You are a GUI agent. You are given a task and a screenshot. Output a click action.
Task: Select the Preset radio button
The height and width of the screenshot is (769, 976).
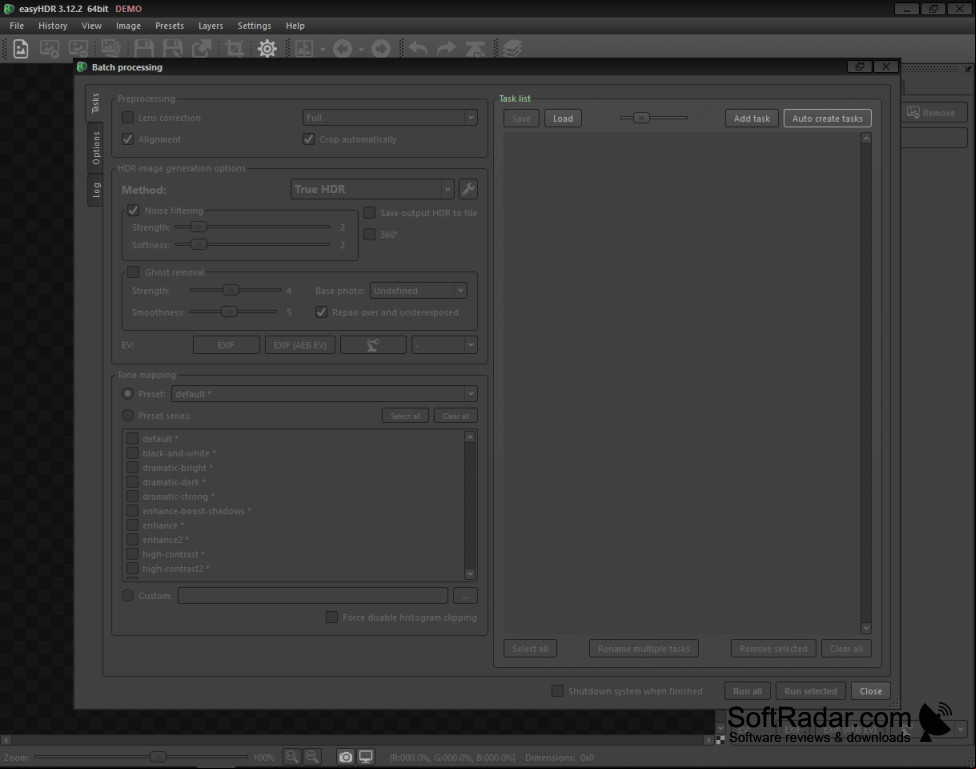(x=128, y=394)
